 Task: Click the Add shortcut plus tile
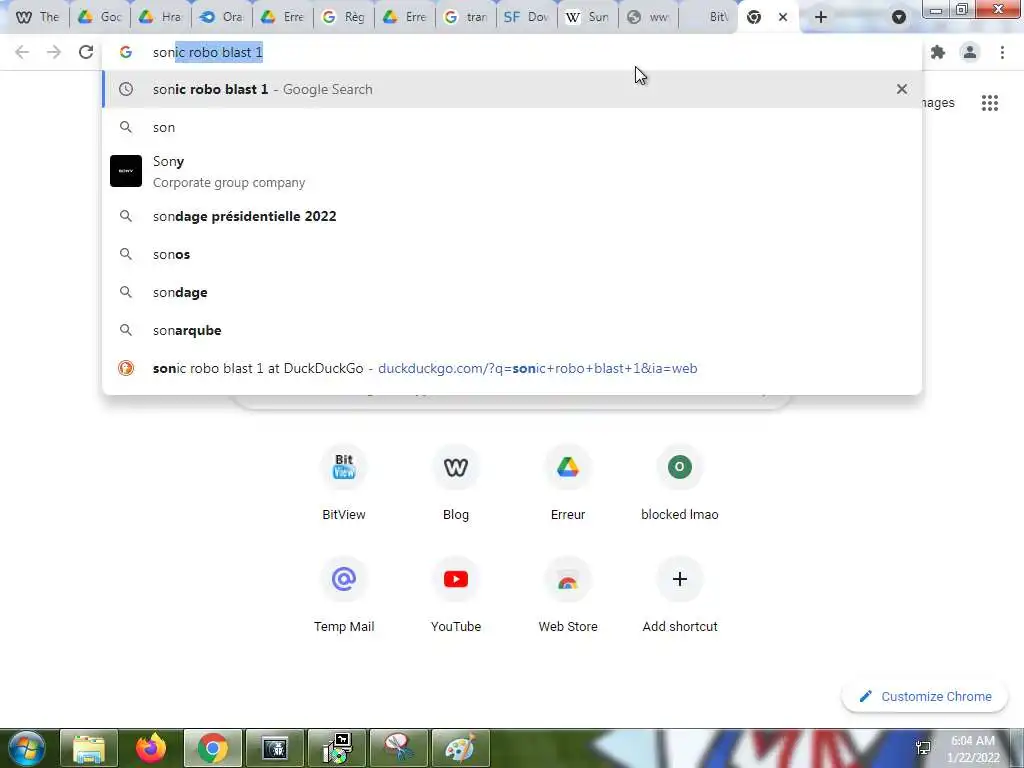pyautogui.click(x=680, y=594)
